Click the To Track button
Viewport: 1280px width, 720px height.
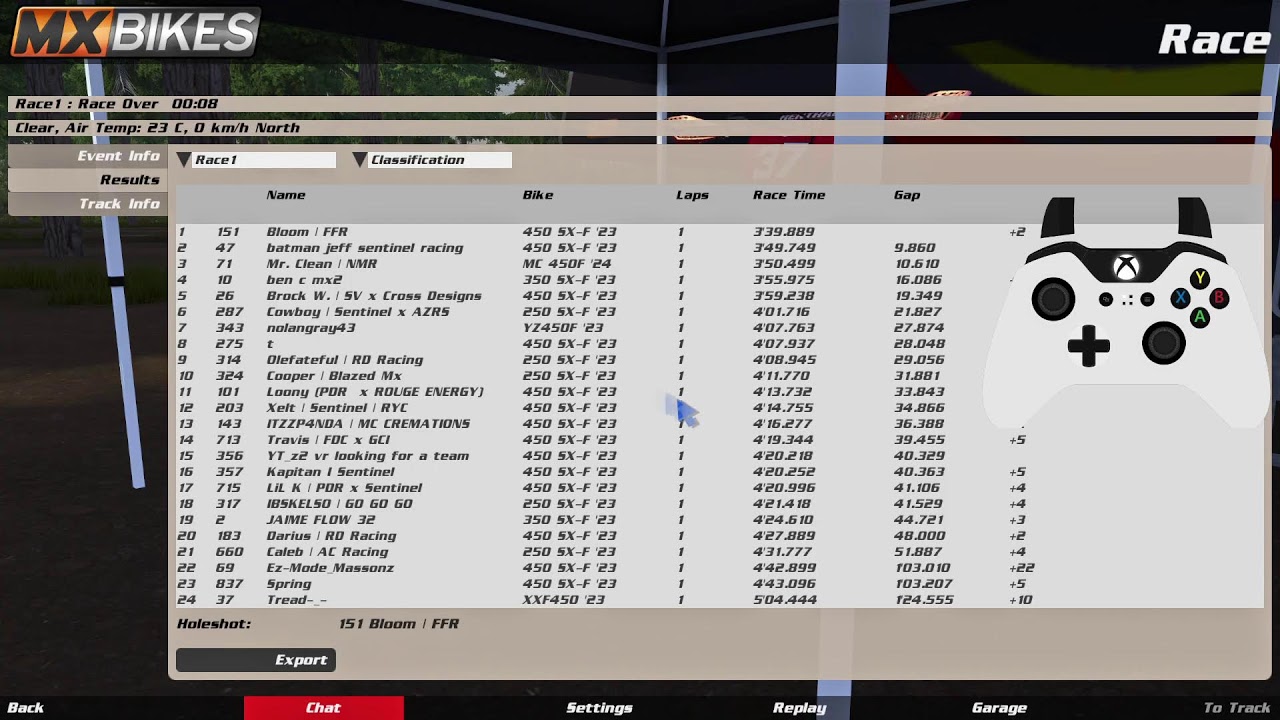1236,708
